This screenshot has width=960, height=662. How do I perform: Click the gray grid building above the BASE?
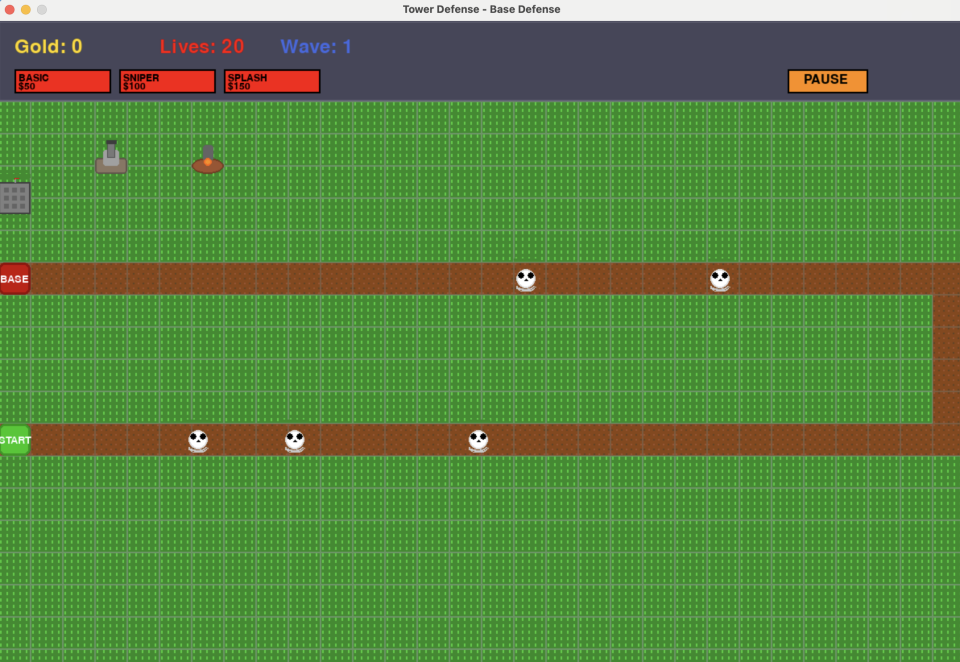[x=15, y=197]
